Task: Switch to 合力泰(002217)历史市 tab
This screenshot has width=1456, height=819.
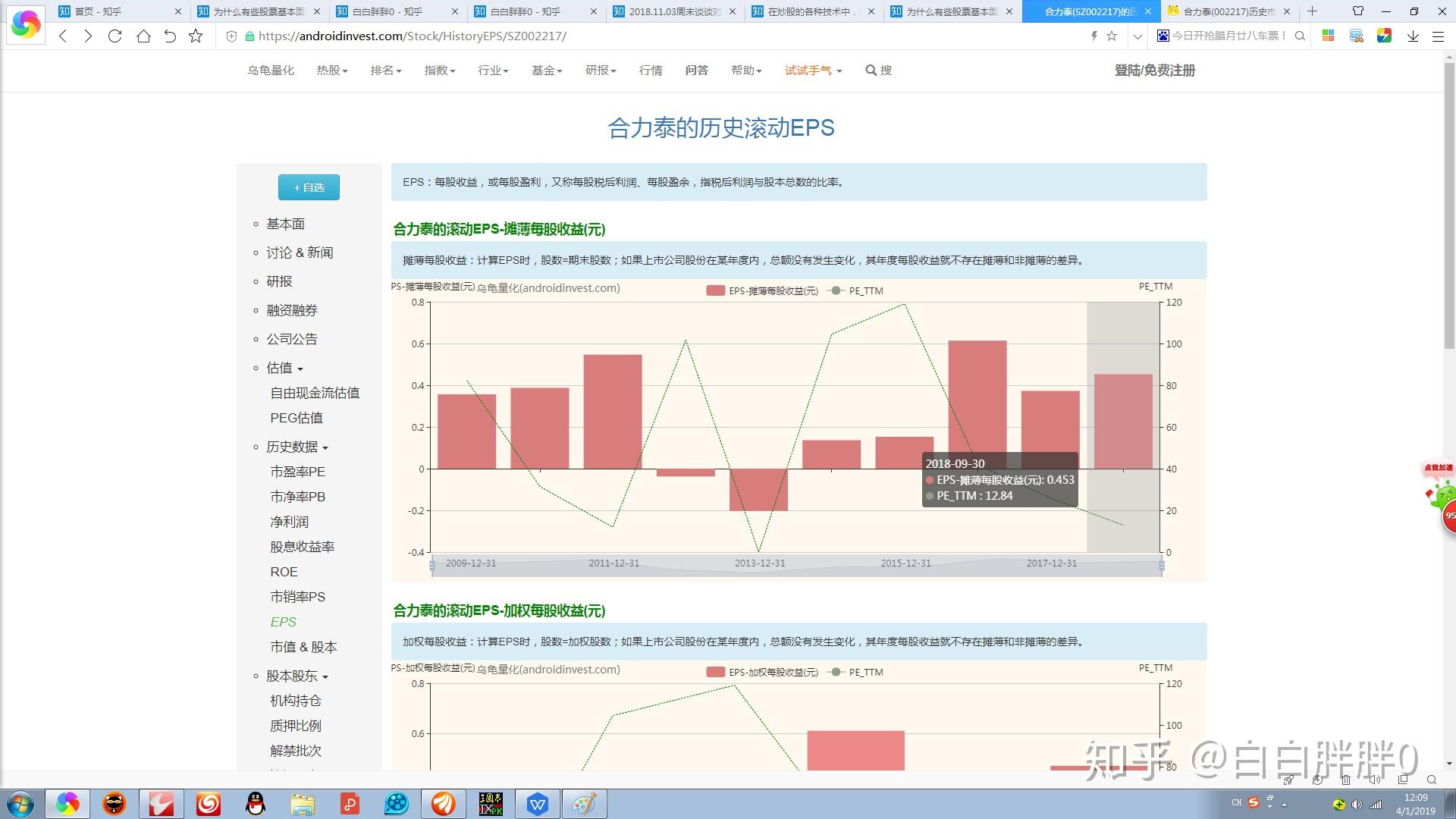Action: point(1228,11)
